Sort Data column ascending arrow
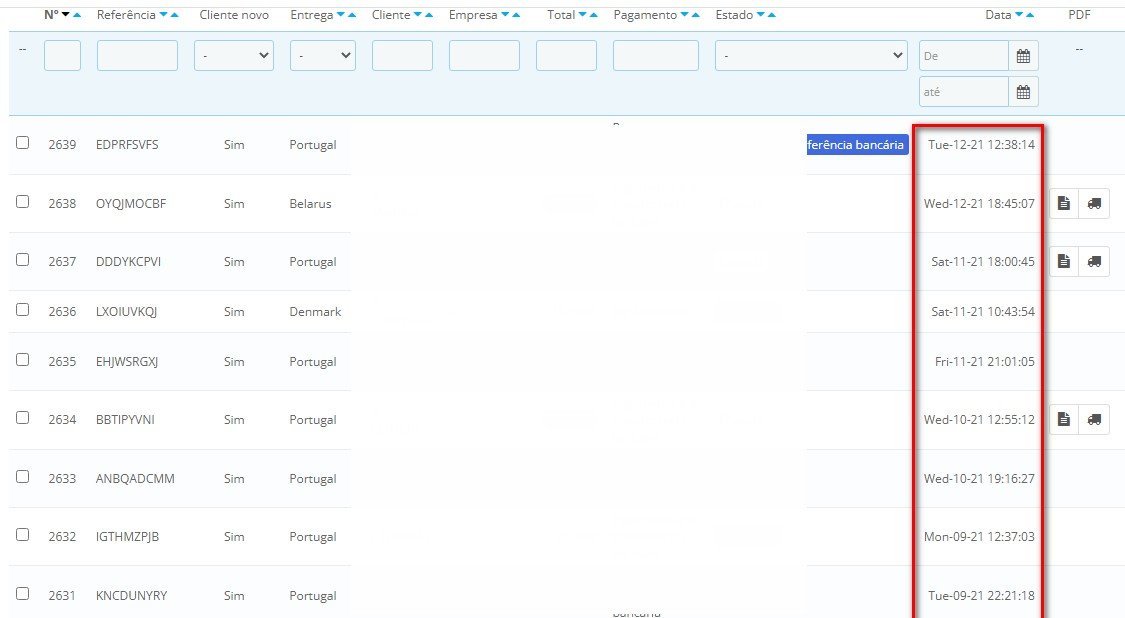Viewport: 1125px width, 618px height. click(x=1030, y=15)
